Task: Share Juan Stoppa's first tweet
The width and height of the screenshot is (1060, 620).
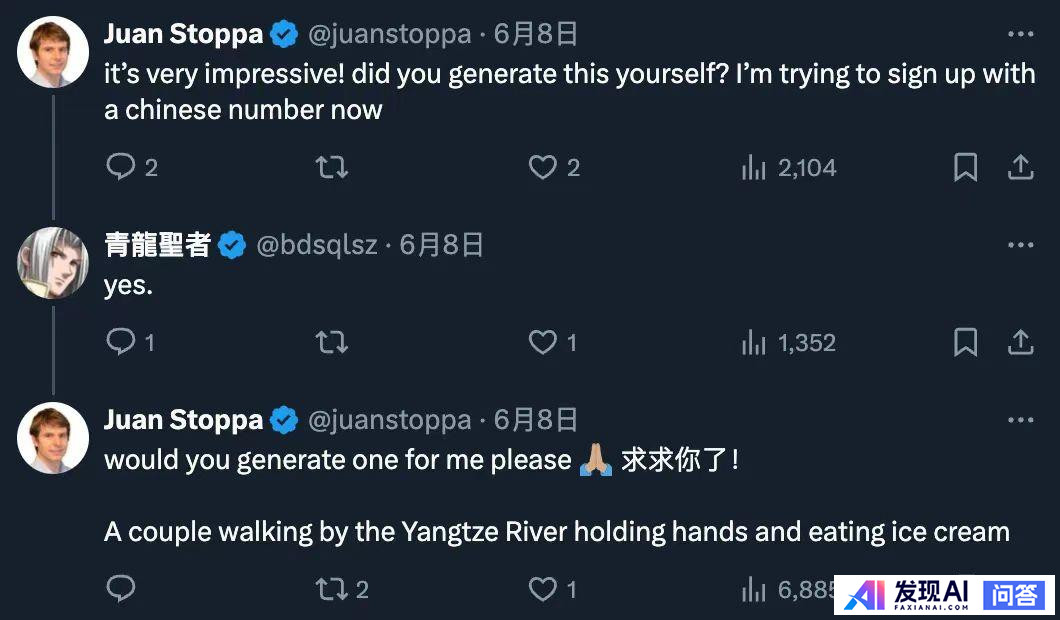Action: (1020, 167)
